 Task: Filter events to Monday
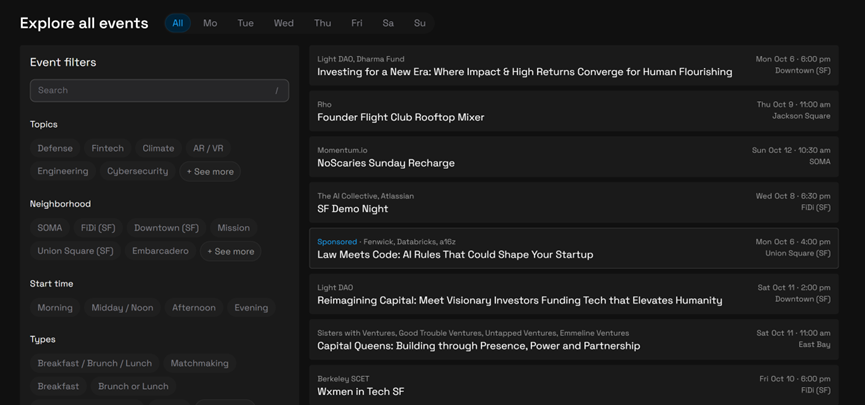click(x=210, y=23)
